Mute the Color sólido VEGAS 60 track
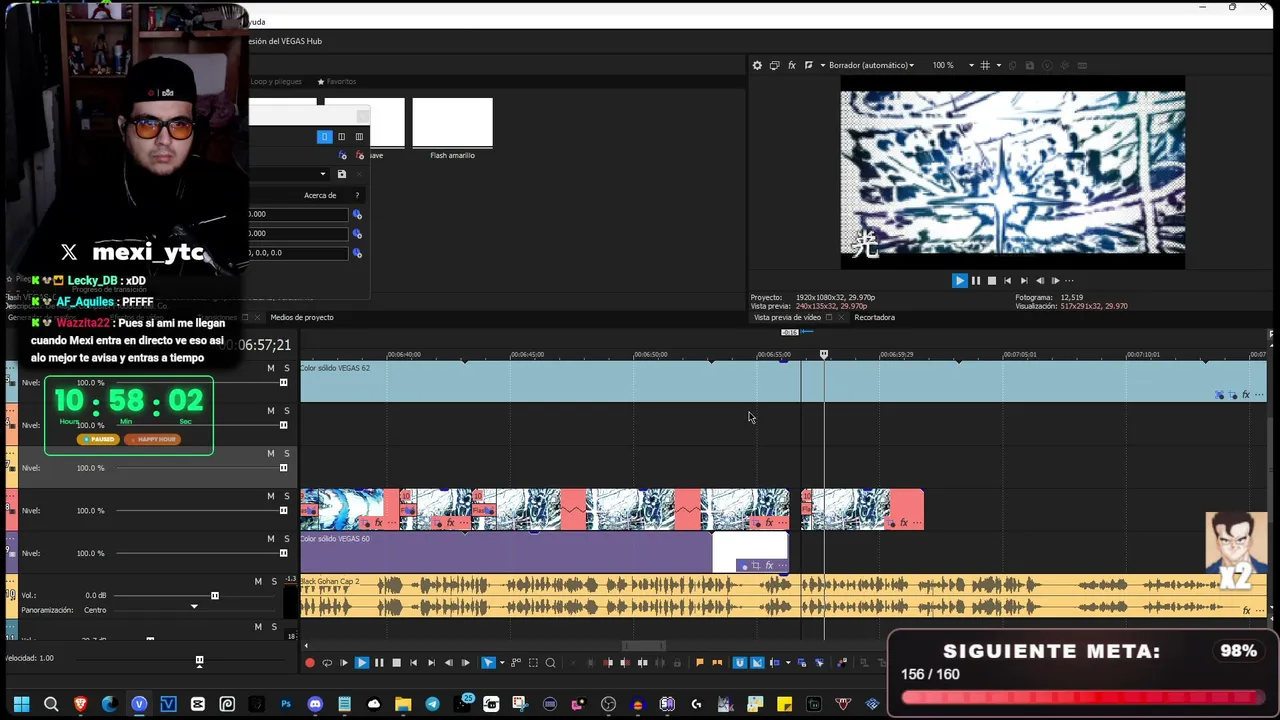The image size is (1280, 720). point(270,539)
